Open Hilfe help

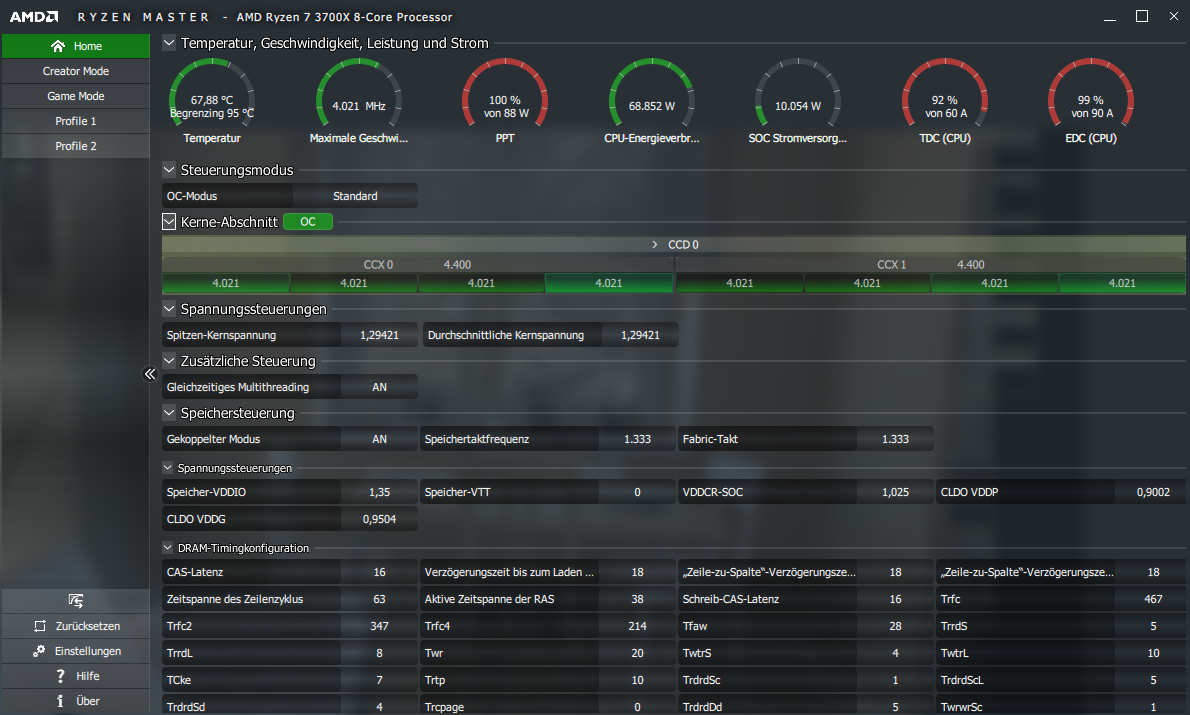coord(76,676)
